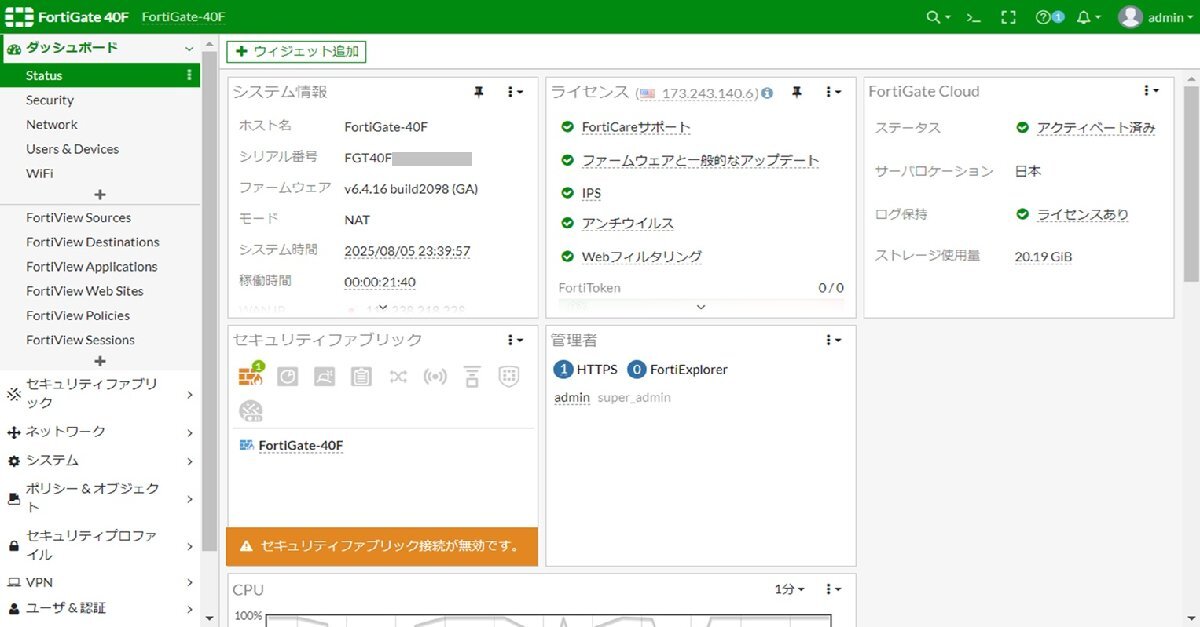Screen dimensions: 1200x627
Task: Expand the license widget bottom chevron
Action: click(701, 307)
